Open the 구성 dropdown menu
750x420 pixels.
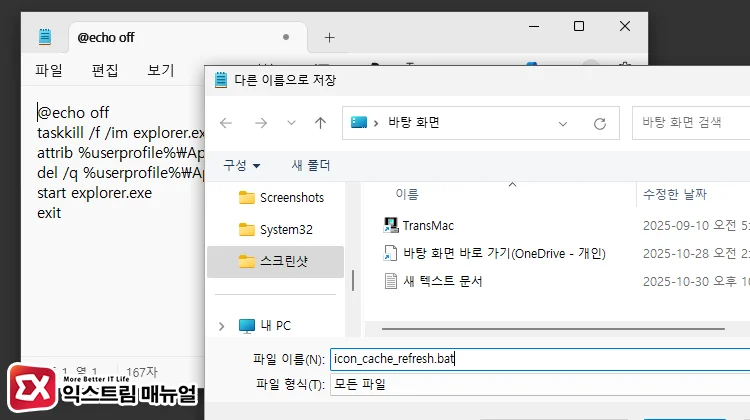[x=242, y=166]
